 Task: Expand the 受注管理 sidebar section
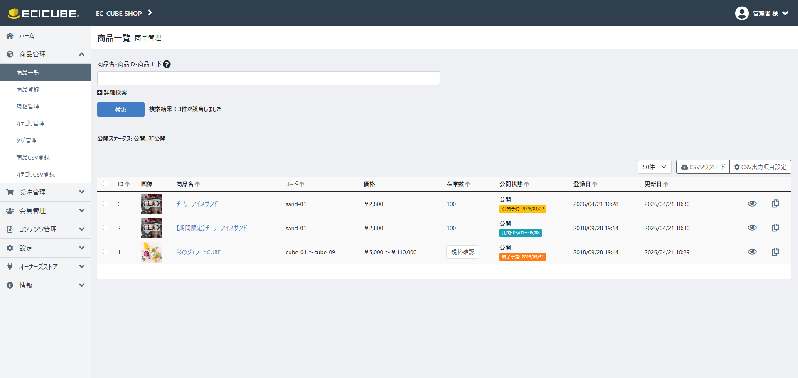click(x=45, y=192)
